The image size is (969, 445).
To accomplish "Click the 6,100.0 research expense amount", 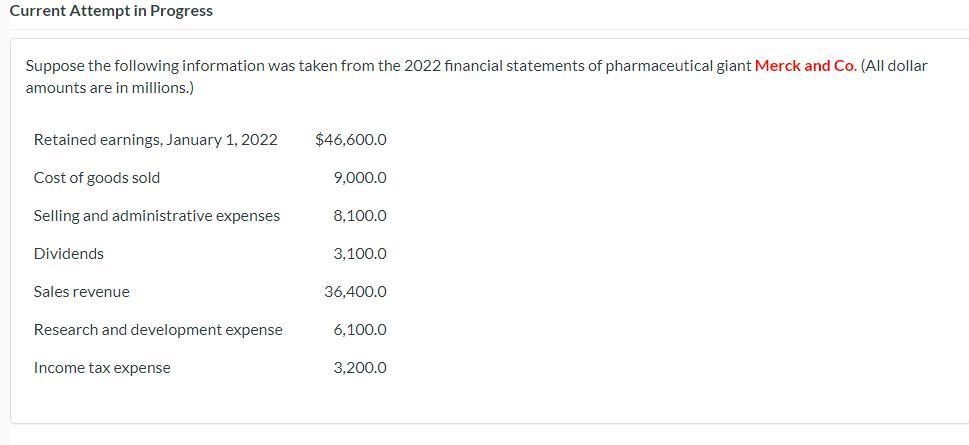I will [360, 330].
